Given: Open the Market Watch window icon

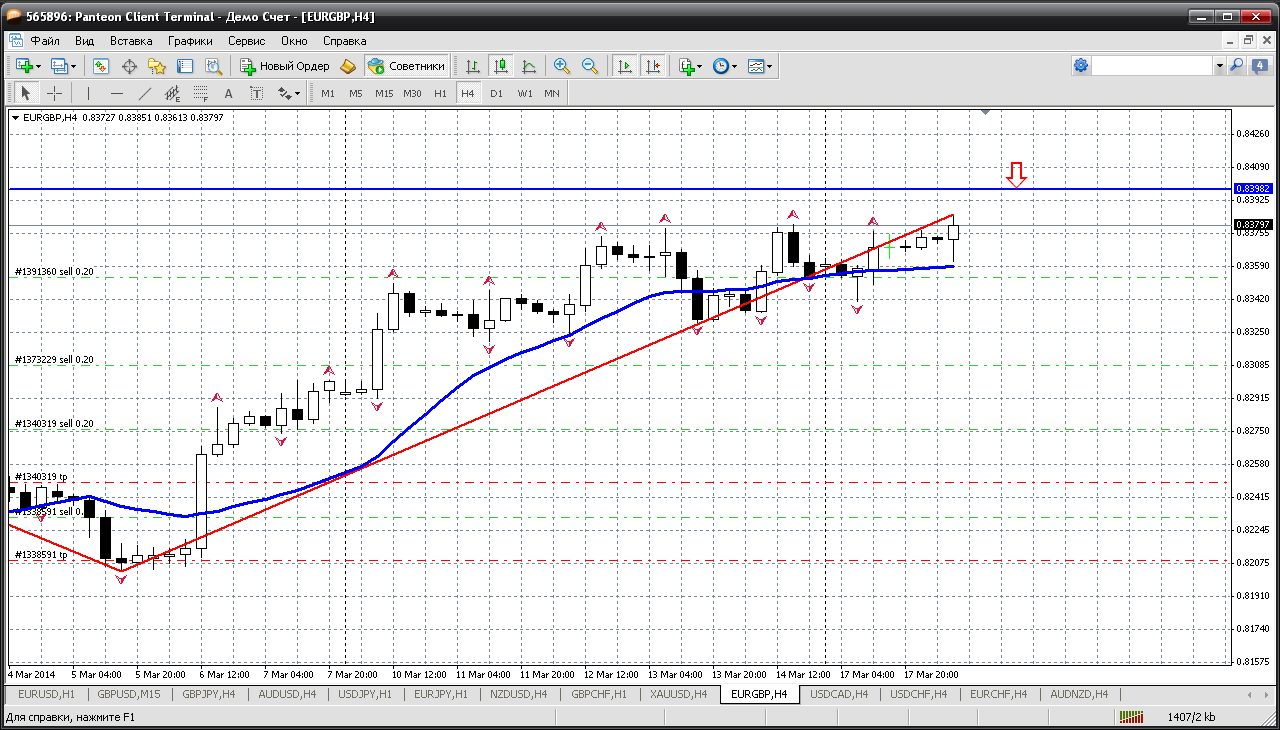Looking at the screenshot, I should (101, 66).
